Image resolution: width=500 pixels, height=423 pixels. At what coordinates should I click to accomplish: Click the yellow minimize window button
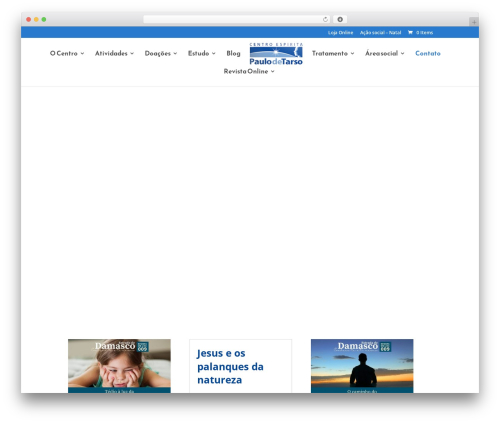pos(36,19)
